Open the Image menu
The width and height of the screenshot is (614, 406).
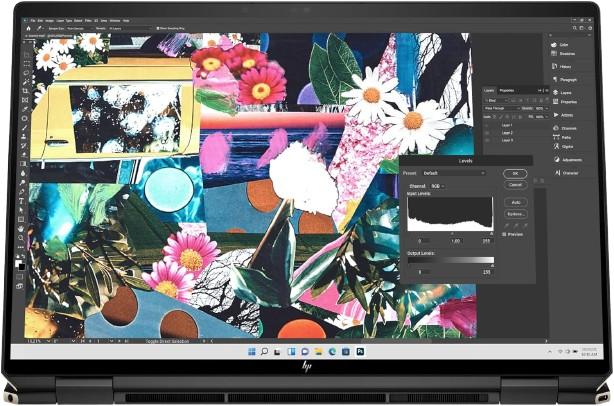pyautogui.click(x=49, y=20)
